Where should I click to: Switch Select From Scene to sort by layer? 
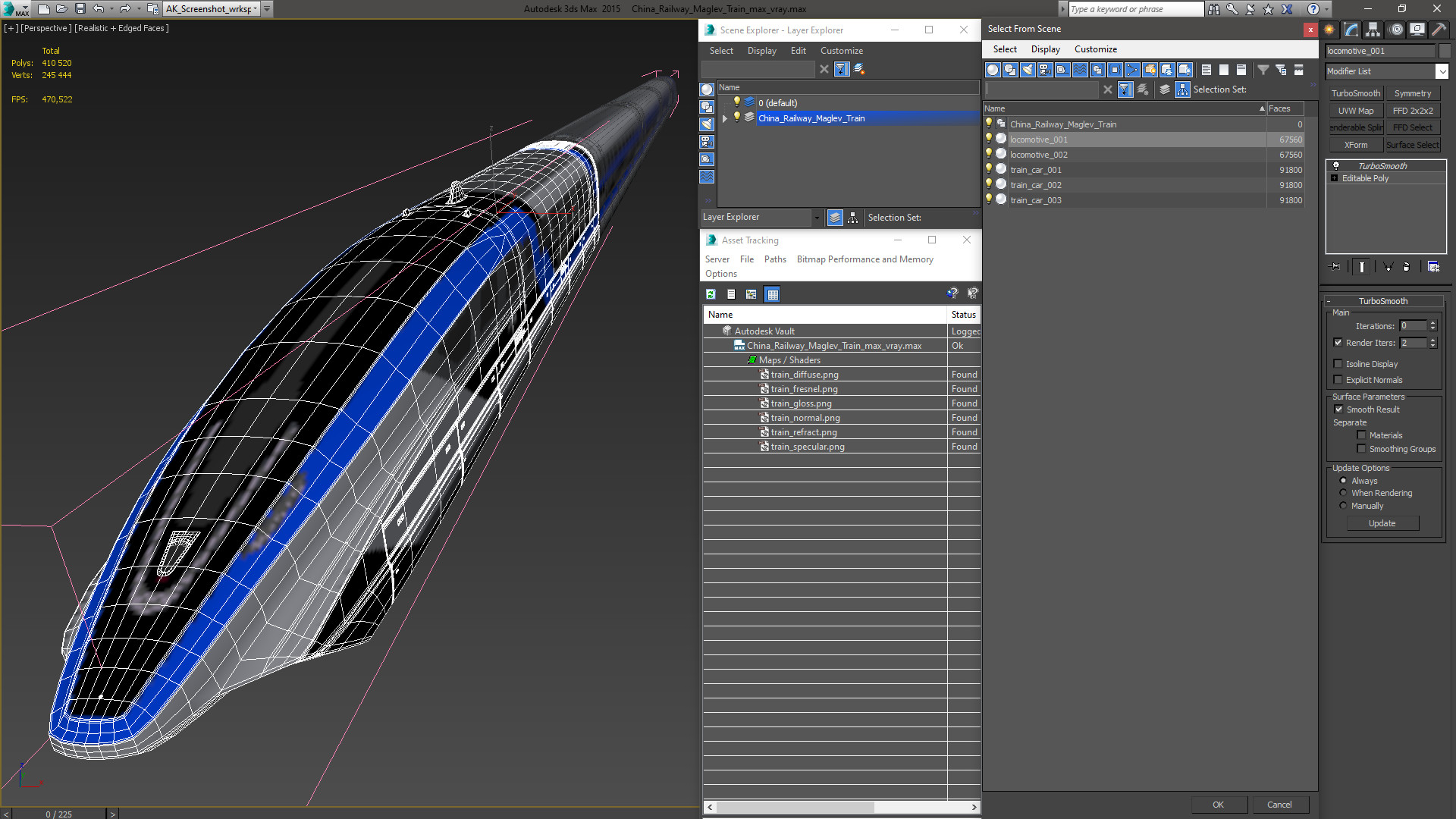(1165, 89)
